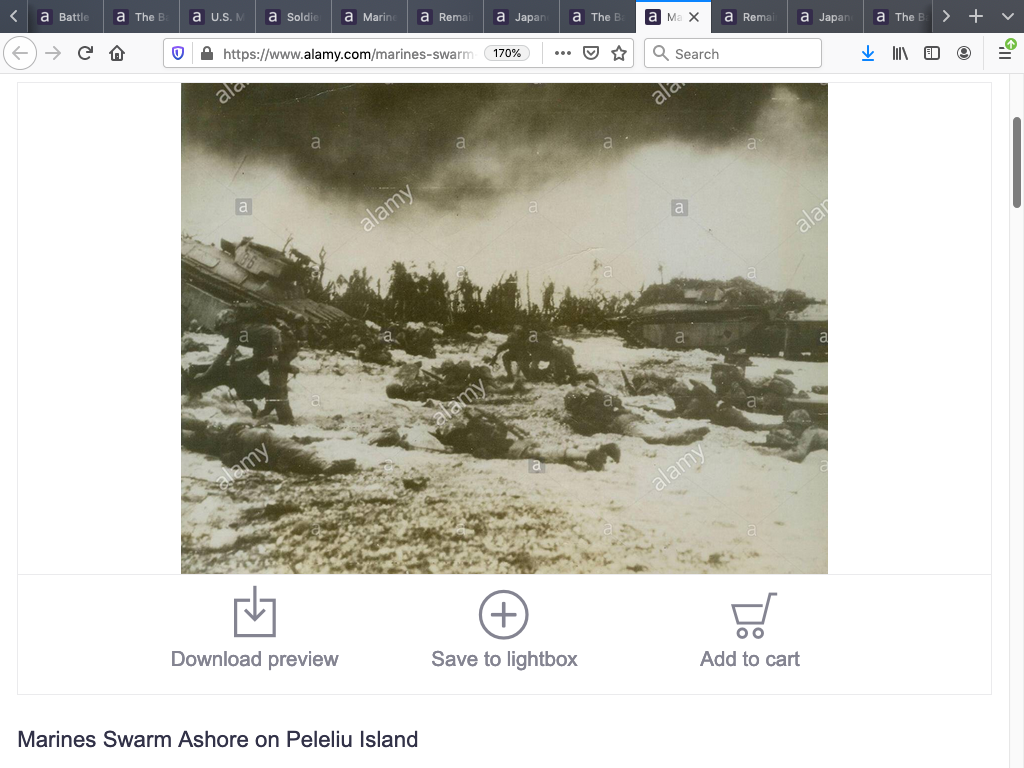Reload the current page
The height and width of the screenshot is (768, 1024).
click(x=85, y=54)
